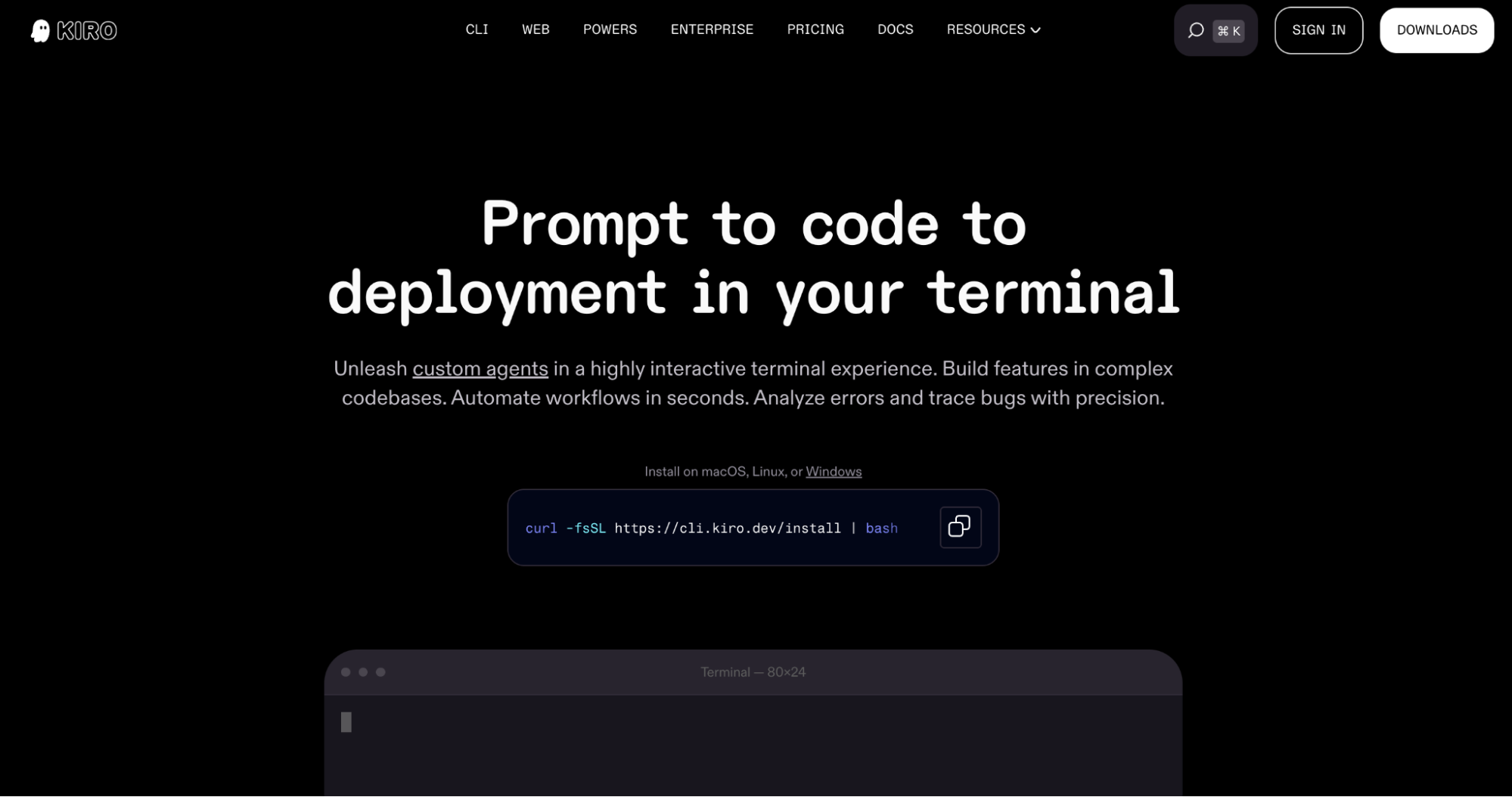Click the Terminal — 80×24 title
Image resolution: width=1512 pixels, height=797 pixels.
pos(753,672)
